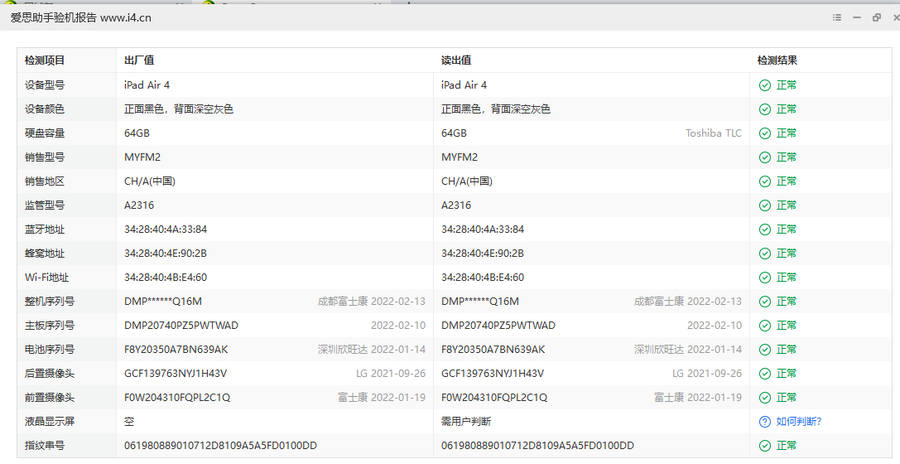
Task: Click the green check icon in Wi-Fi地址 row
Action: 765,277
